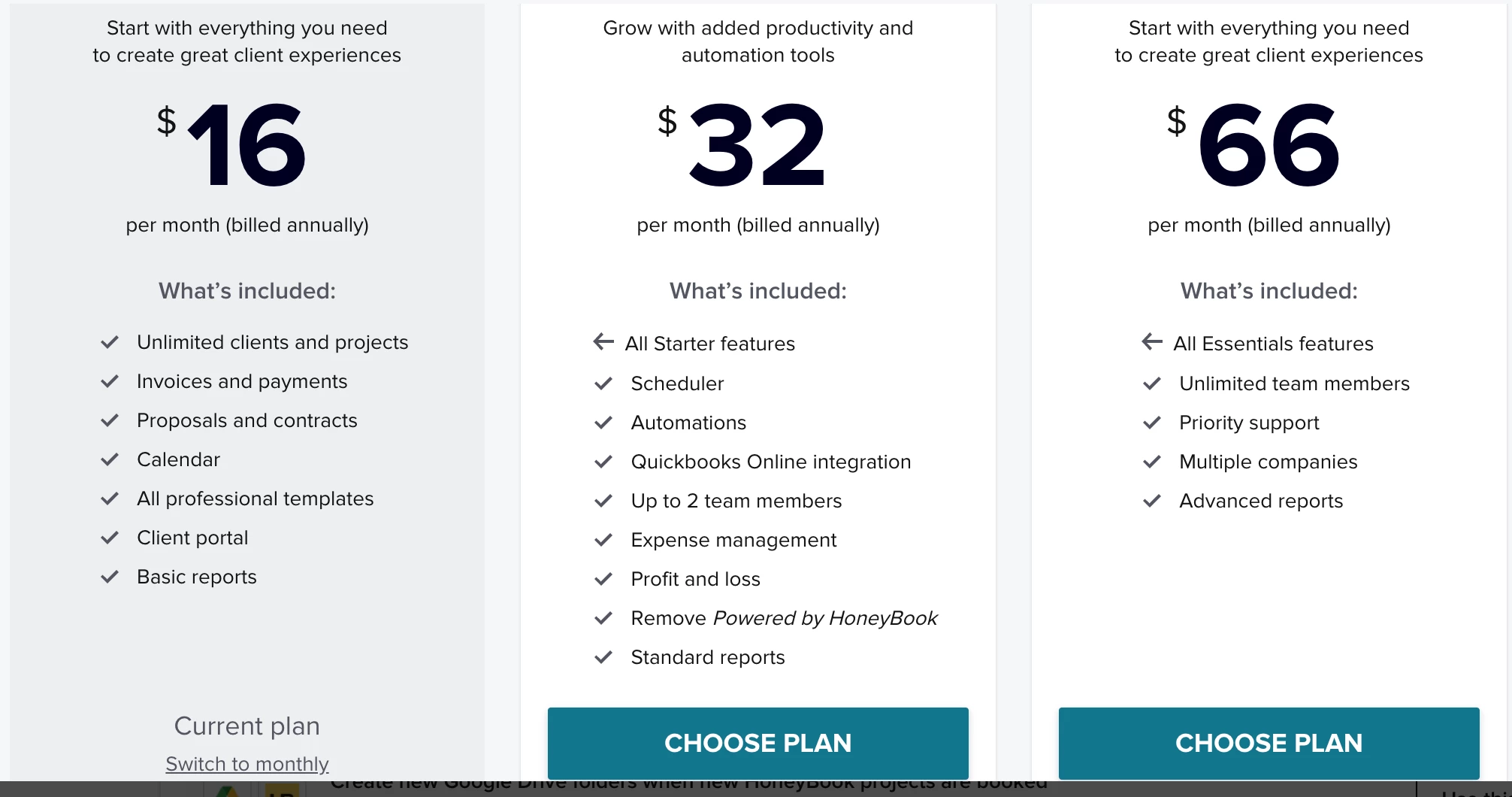Click the checkmark beside Unlimited clients and projects
This screenshot has height=797, width=1512.
pos(110,342)
